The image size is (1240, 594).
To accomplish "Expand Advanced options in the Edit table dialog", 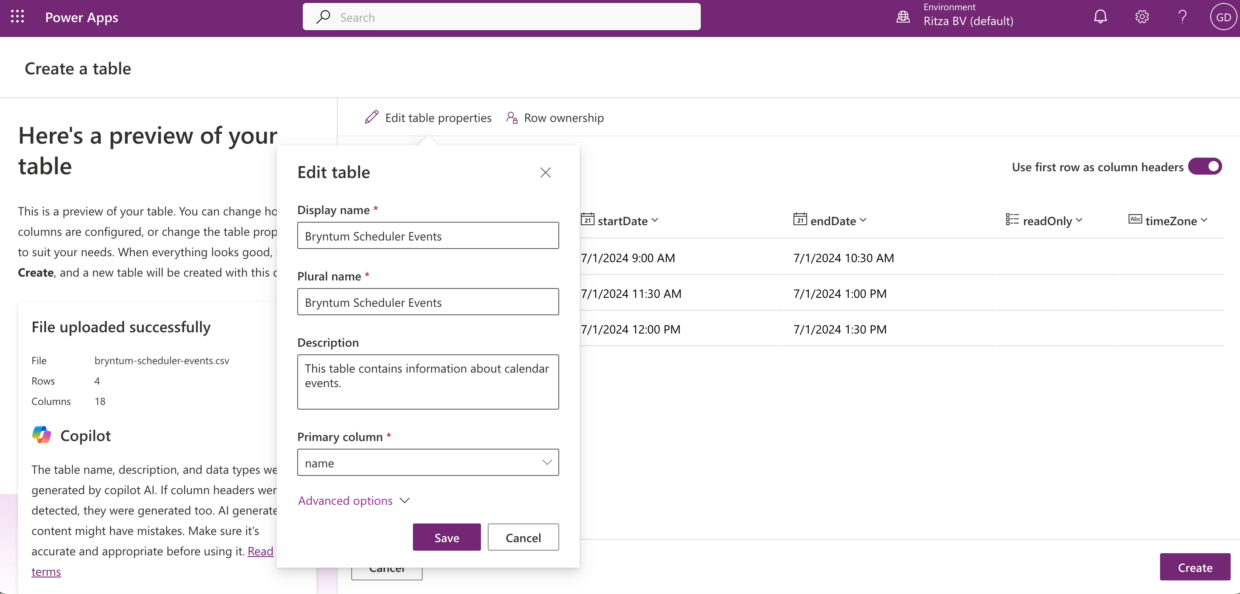I will [352, 500].
